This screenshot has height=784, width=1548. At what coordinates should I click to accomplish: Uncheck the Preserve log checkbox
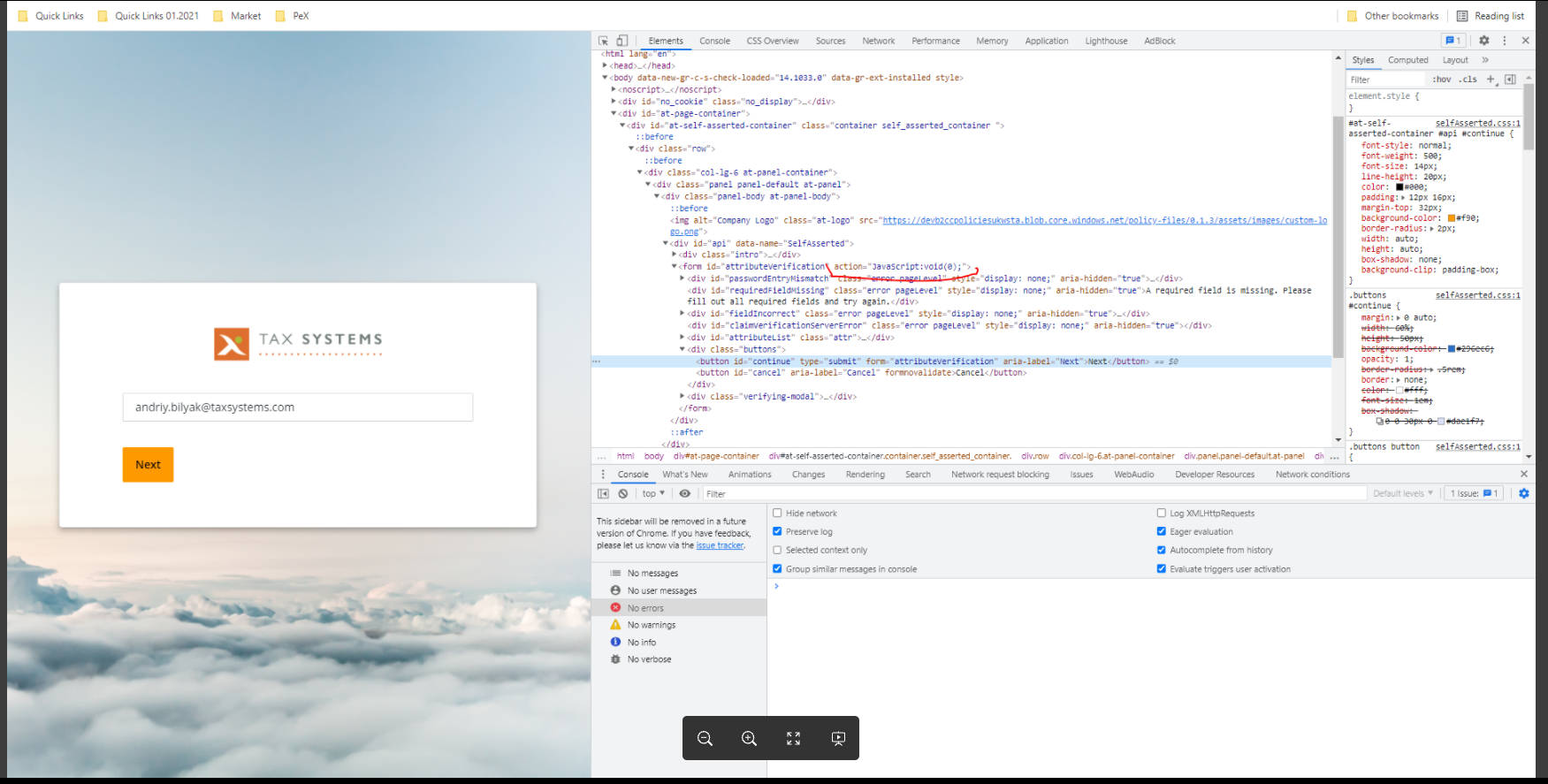777,531
